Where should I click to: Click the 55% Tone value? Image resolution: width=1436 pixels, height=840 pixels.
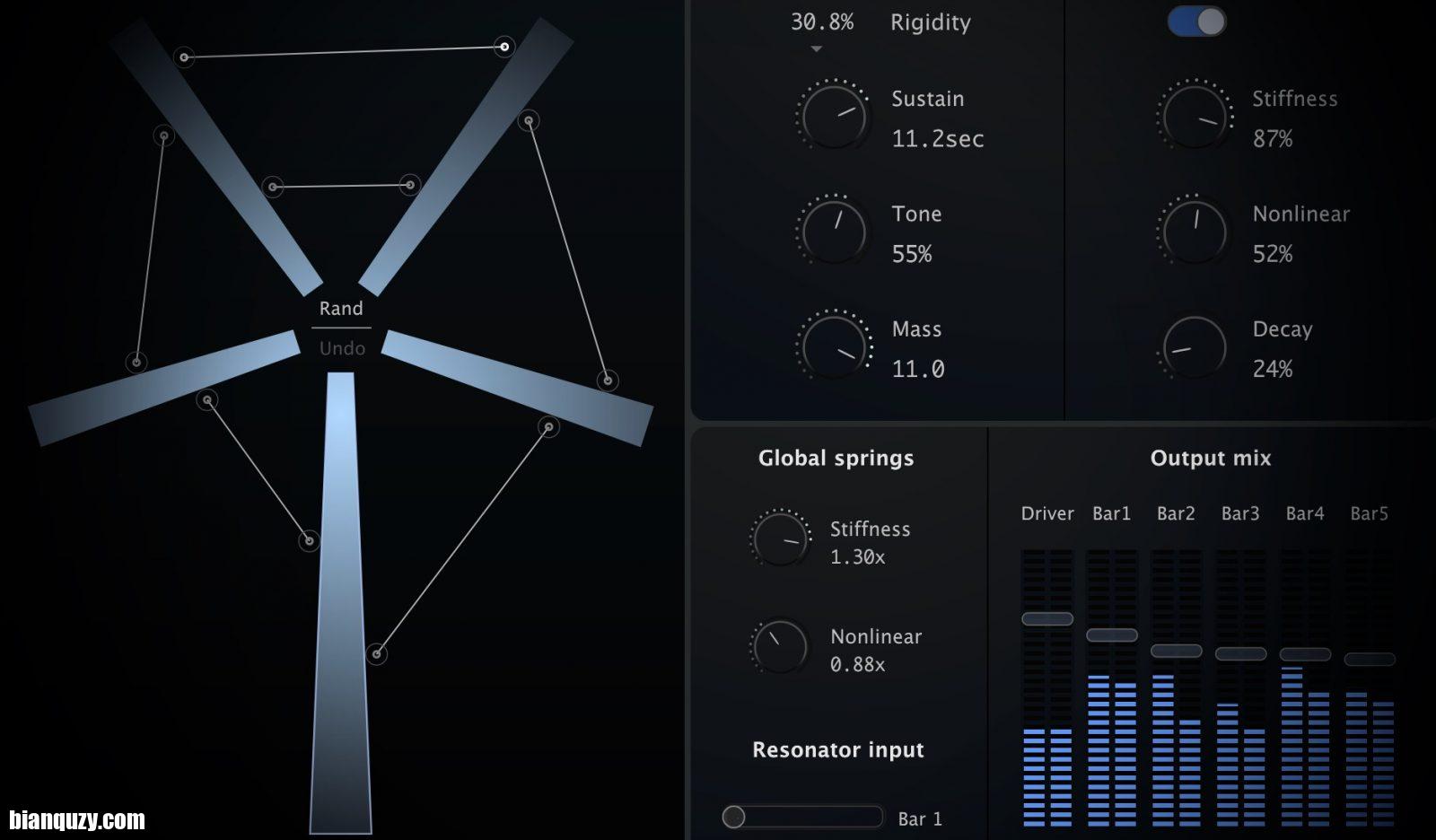[912, 254]
